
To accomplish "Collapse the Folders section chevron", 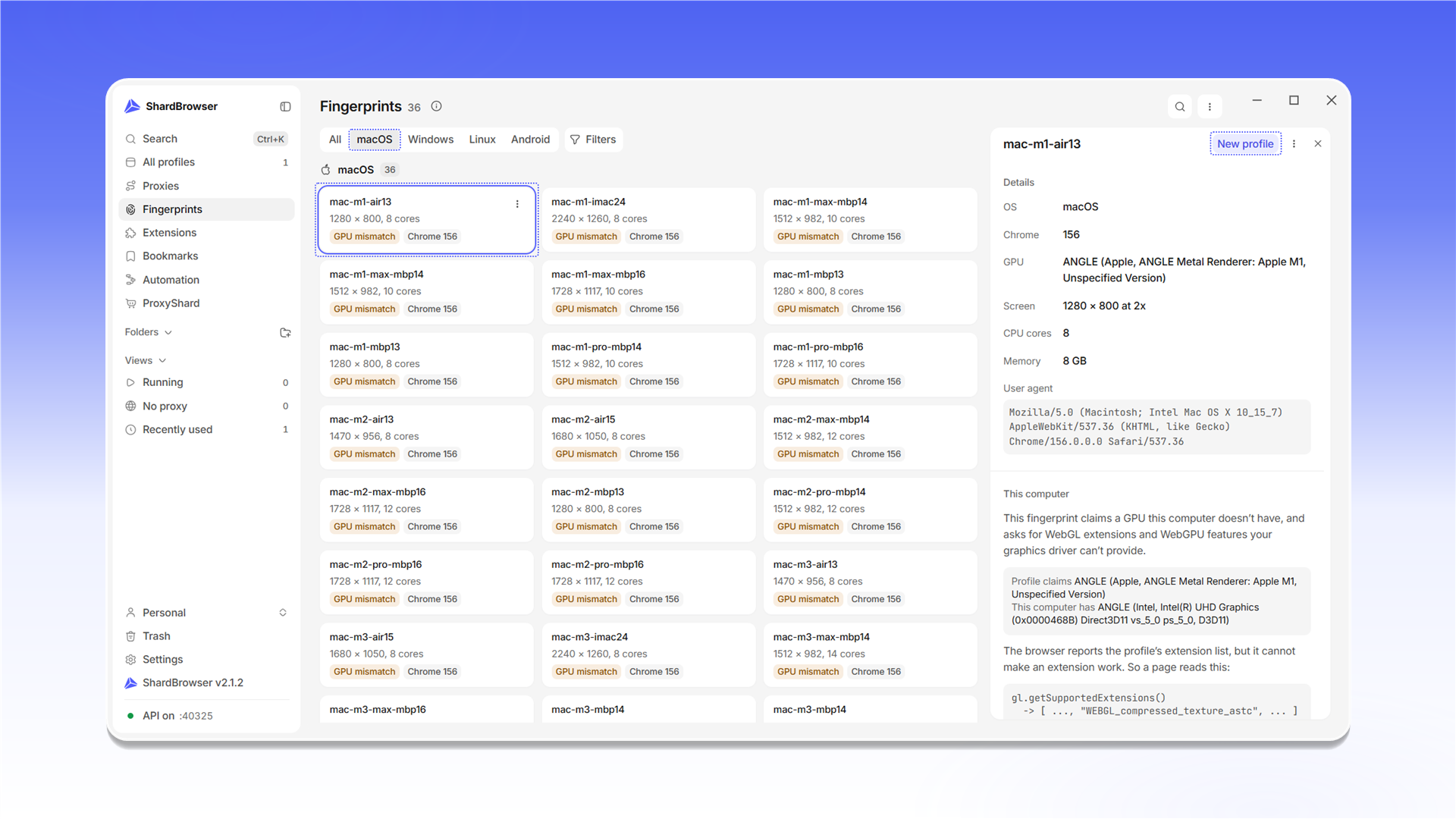I will [168, 333].
